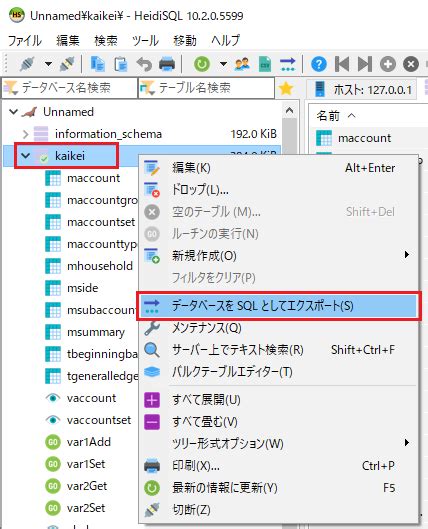Choose データベースを SQL としてエクスポート(S)
Viewport: 428px width, 529px height.
pos(279,306)
